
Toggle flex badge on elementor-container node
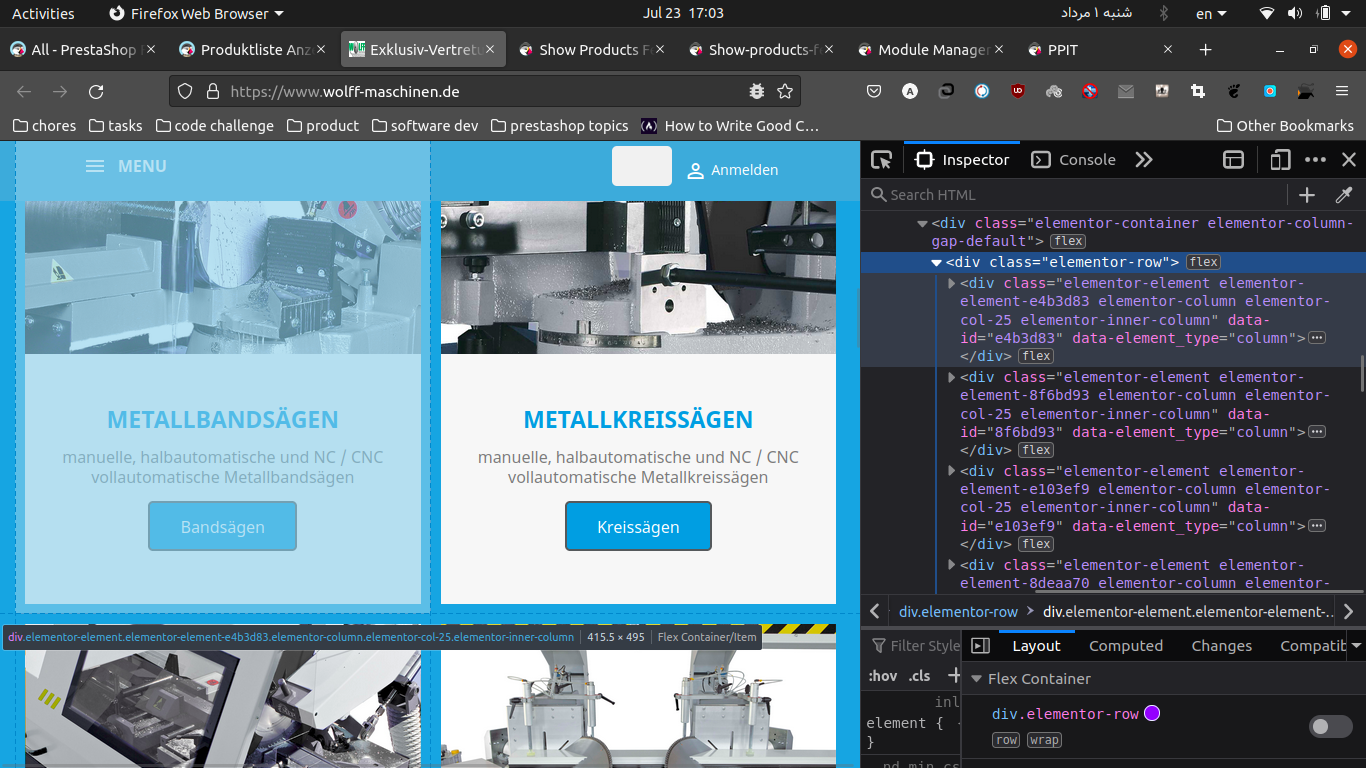[x=1068, y=241]
